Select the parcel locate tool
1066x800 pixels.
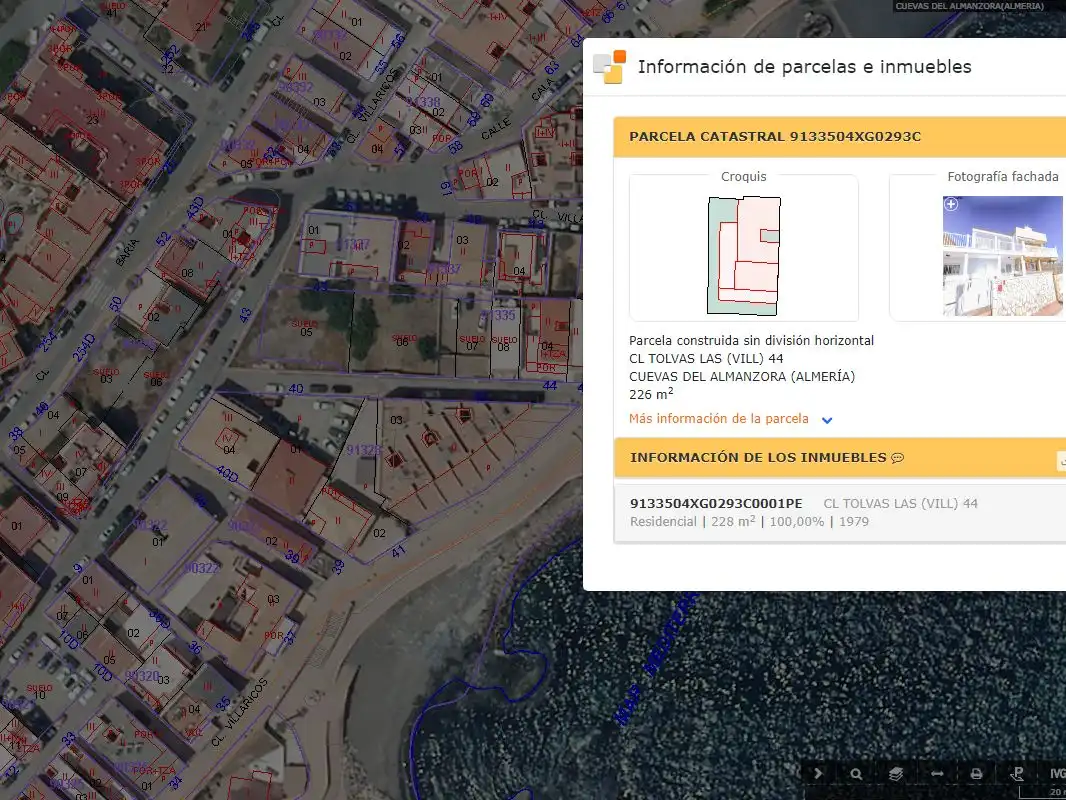tap(1017, 773)
